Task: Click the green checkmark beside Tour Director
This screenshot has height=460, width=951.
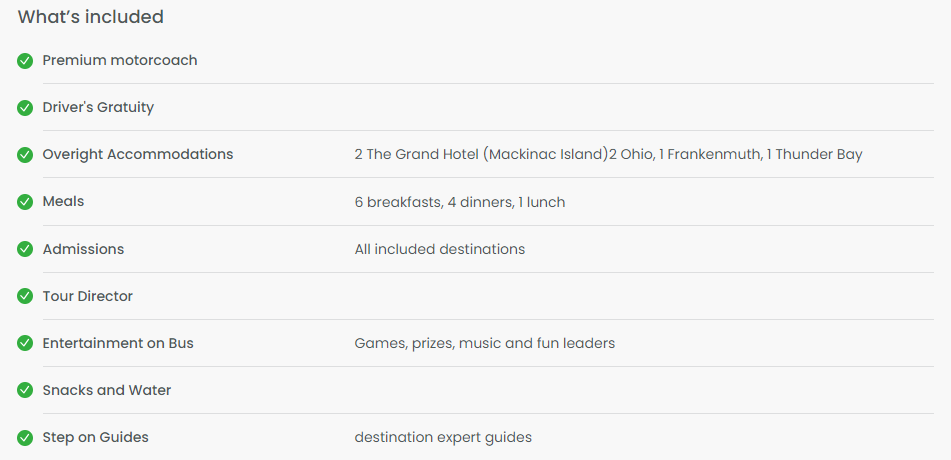Action: click(25, 296)
